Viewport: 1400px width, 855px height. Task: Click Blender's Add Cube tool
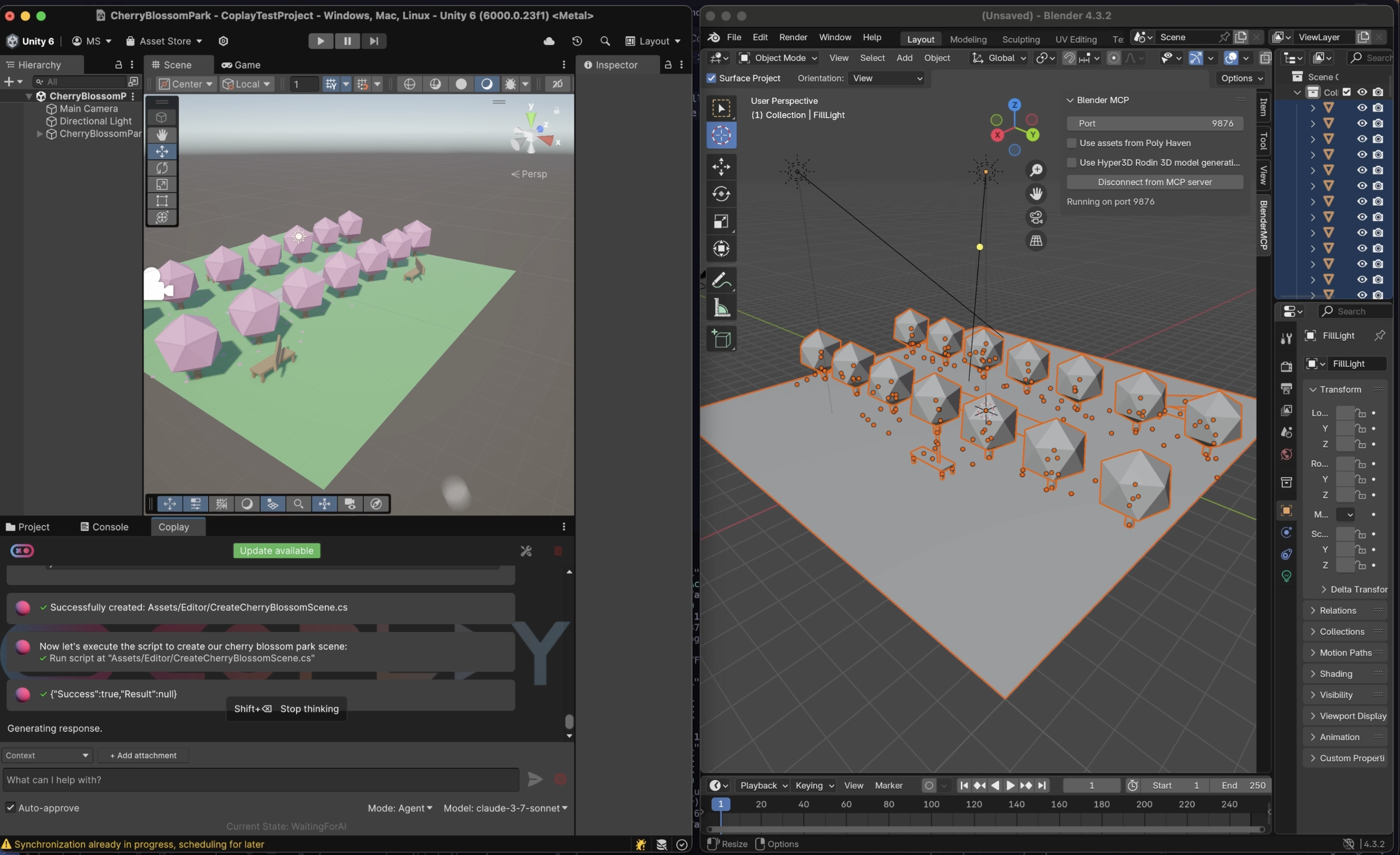(x=721, y=340)
